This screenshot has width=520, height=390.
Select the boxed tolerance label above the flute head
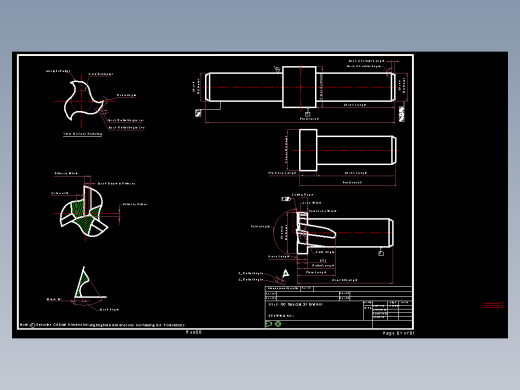[x=286, y=199]
